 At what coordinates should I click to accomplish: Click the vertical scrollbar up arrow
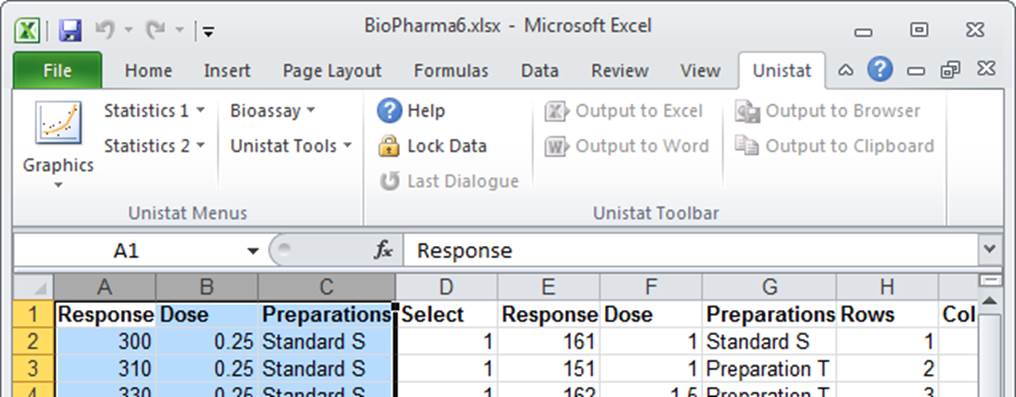(x=989, y=301)
